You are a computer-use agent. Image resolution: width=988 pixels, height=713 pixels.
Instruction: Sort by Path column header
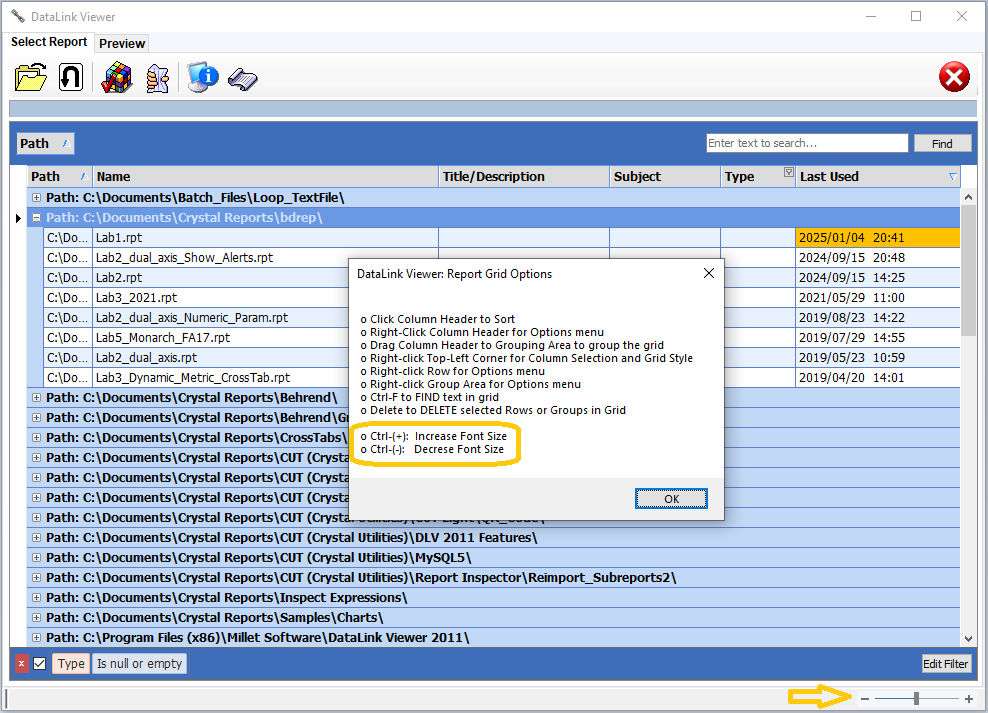click(x=60, y=177)
